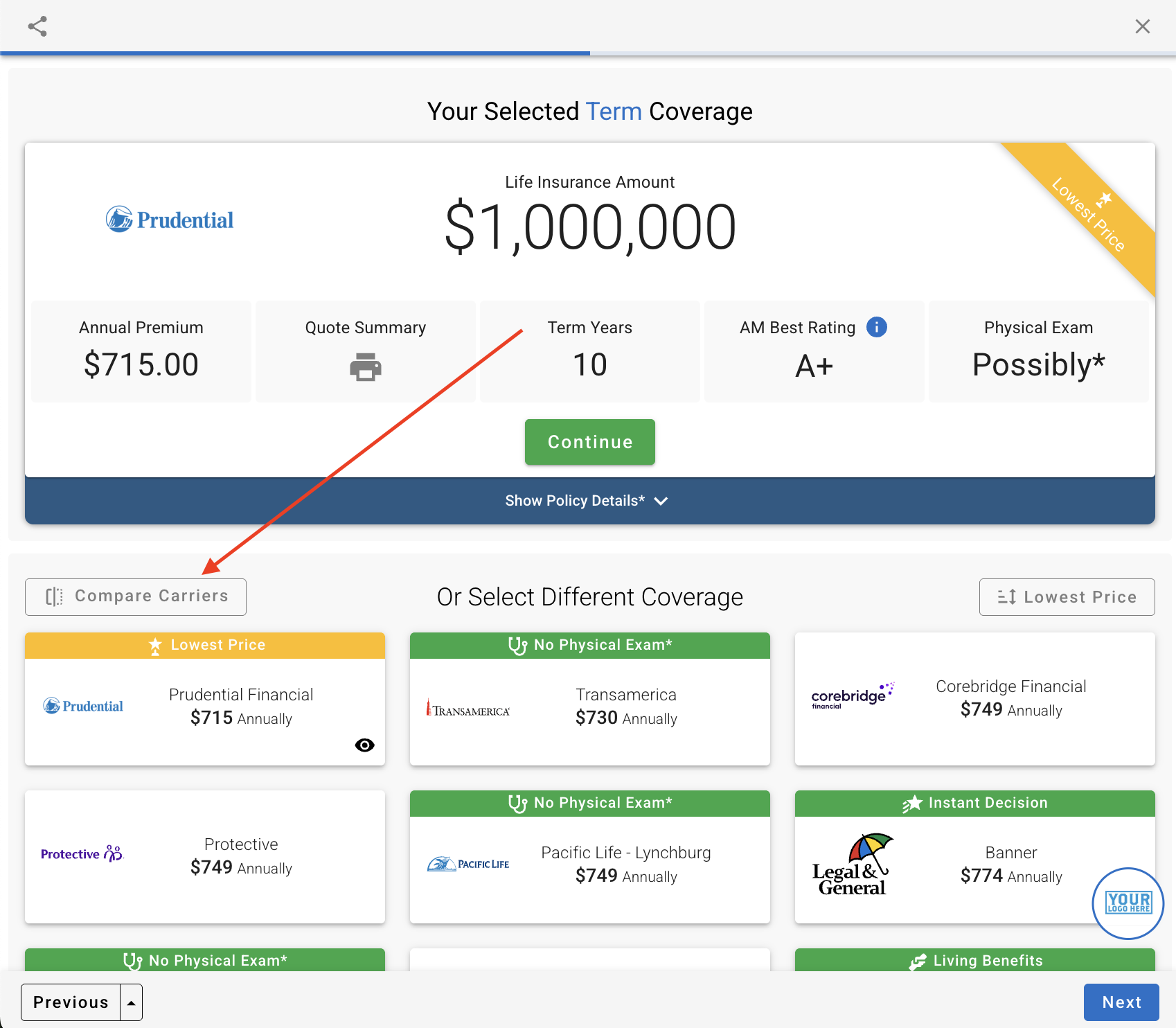Open Compare Carriers
The height and width of the screenshot is (1028, 1176).
(x=136, y=596)
